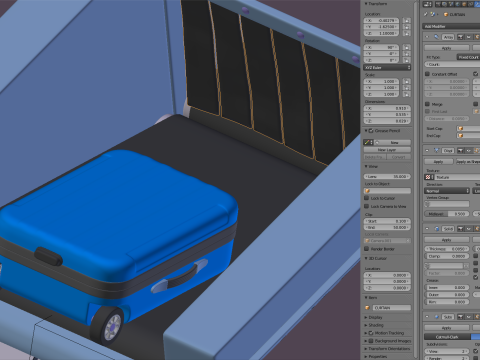Lock the Location X channel
This screenshot has width=480, height=360.
click(406, 20)
